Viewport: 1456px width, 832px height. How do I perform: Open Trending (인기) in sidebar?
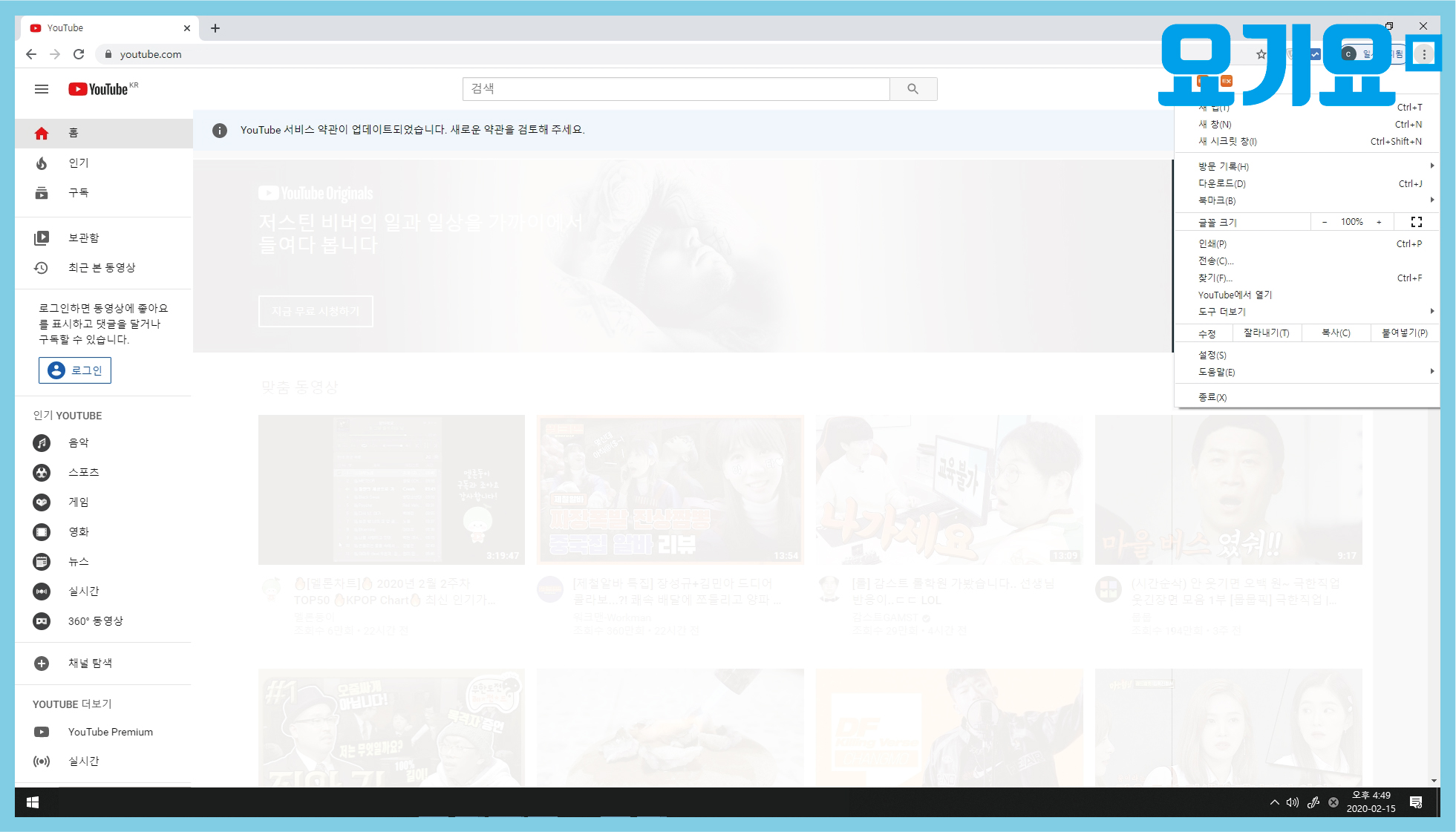tap(78, 163)
